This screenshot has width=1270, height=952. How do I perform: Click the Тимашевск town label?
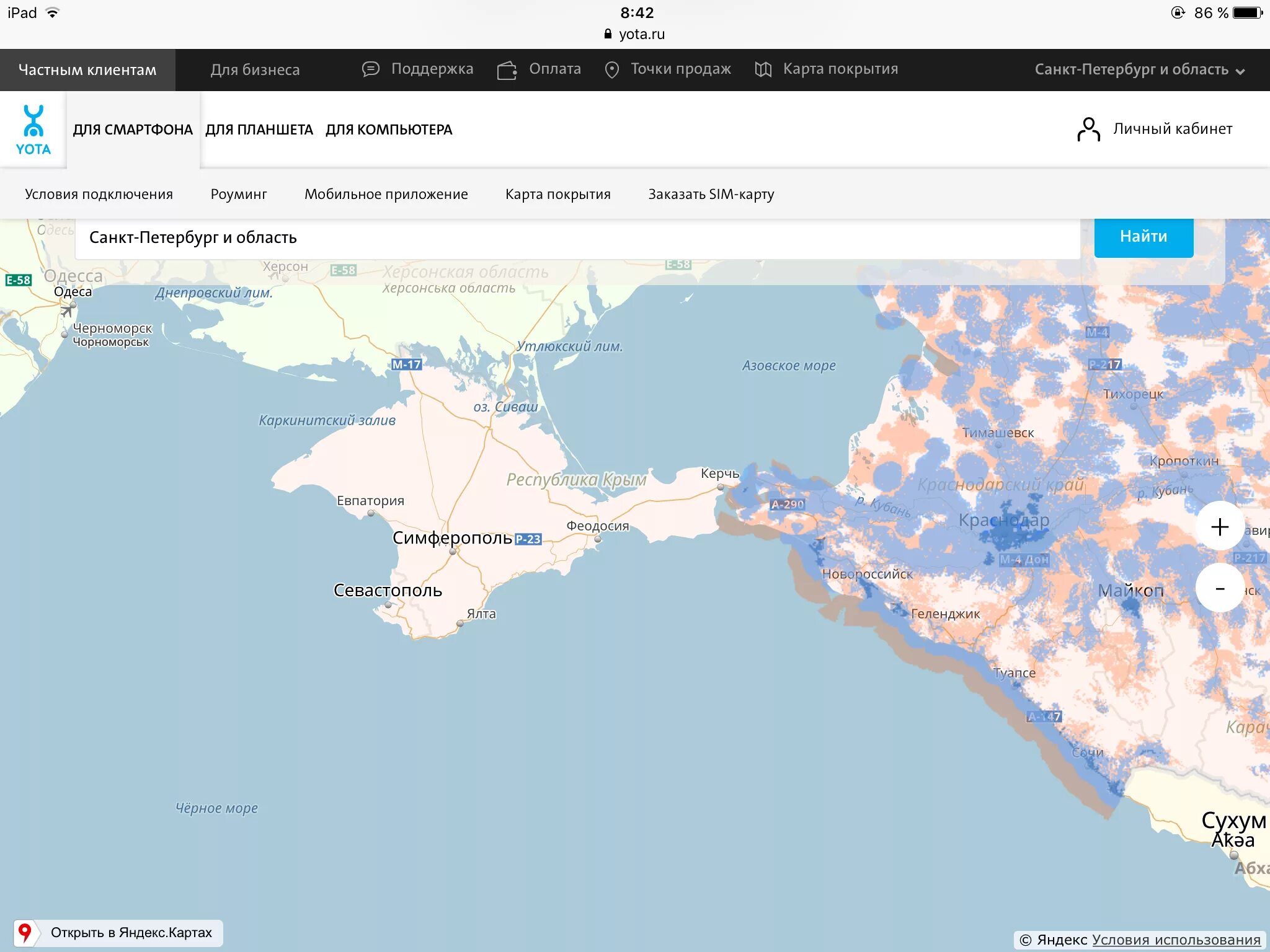[998, 433]
